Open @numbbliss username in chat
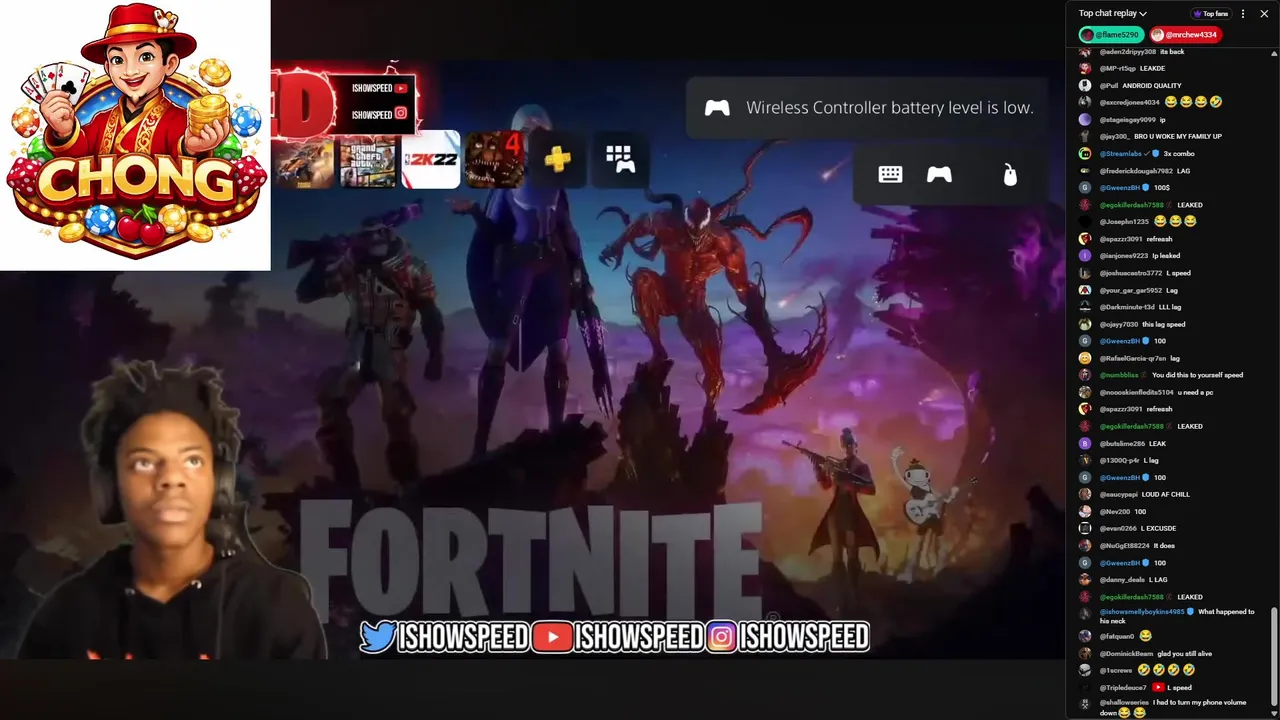Image resolution: width=1280 pixels, height=720 pixels. [x=1118, y=375]
